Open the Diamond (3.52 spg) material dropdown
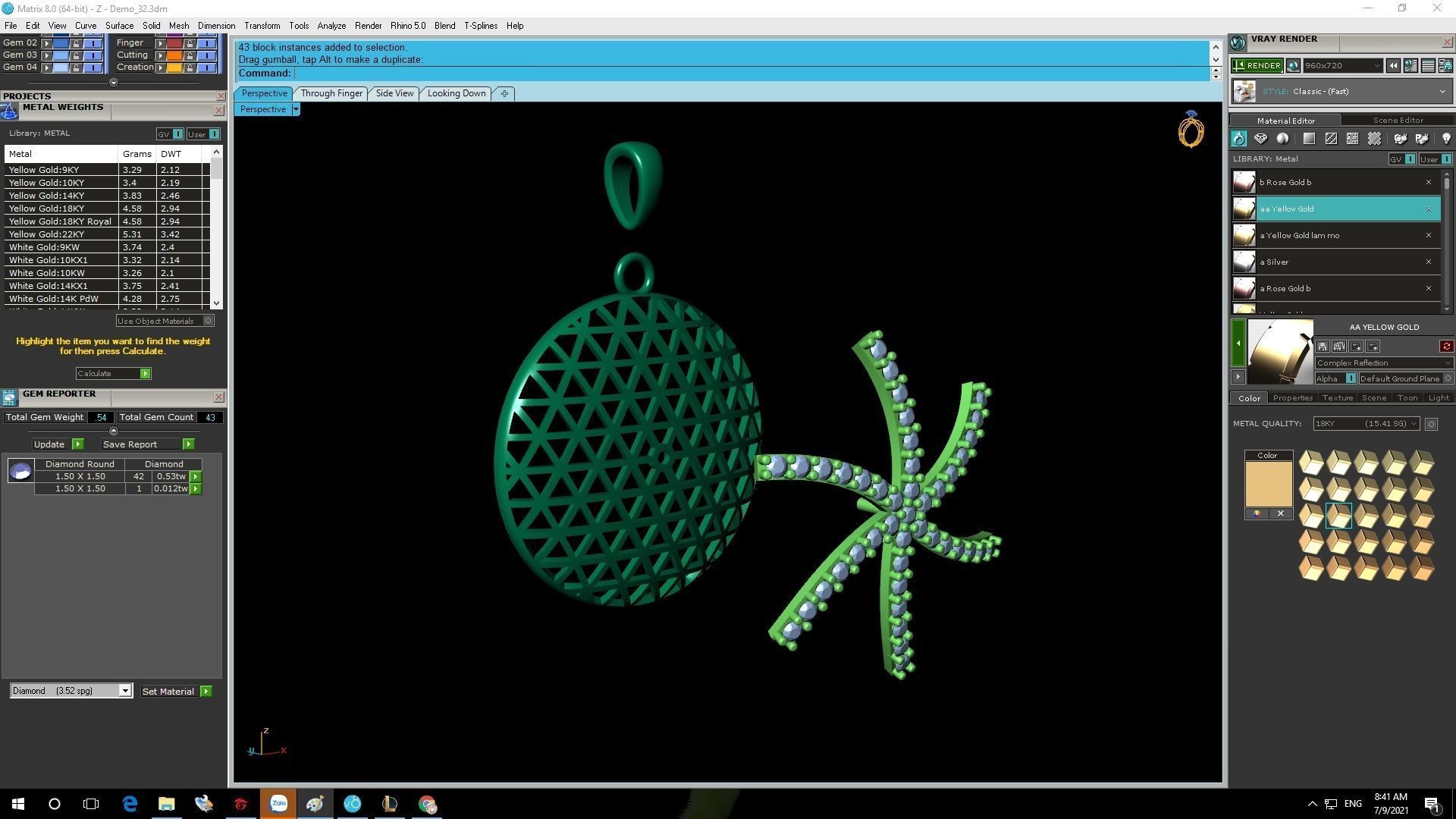Viewport: 1456px width, 819px height. coord(71,691)
